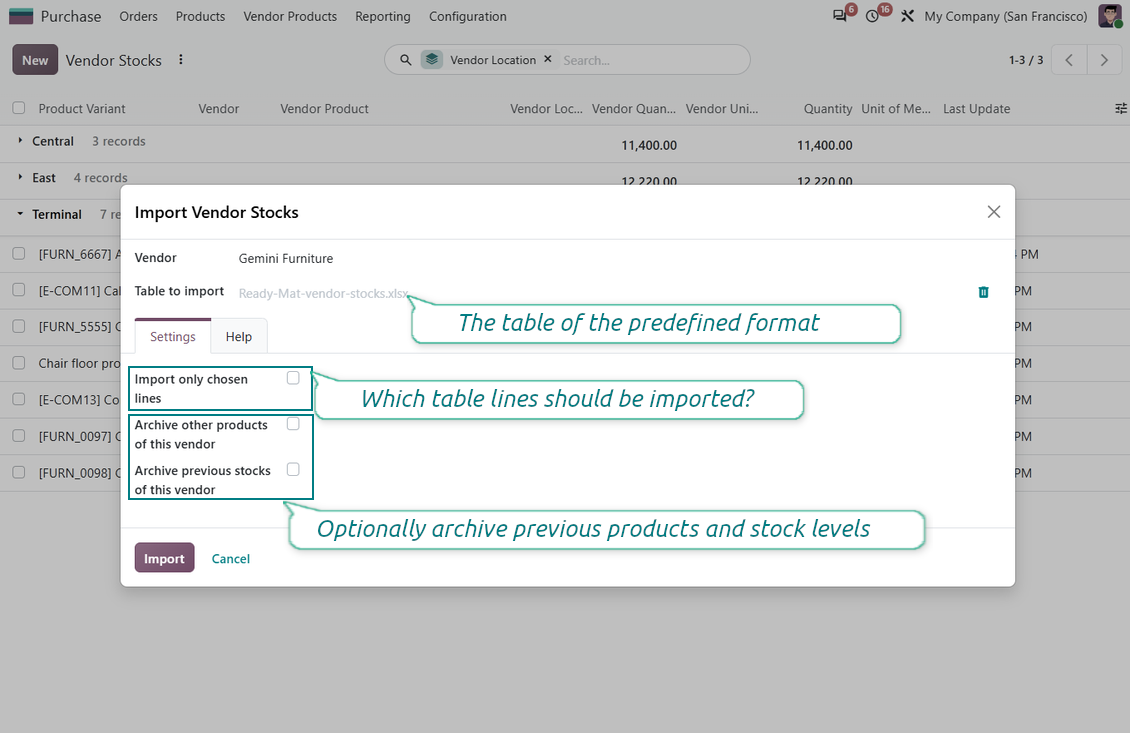The width and height of the screenshot is (1130, 733).
Task: Toggle the select-all records header checkbox
Action: pyautogui.click(x=19, y=108)
